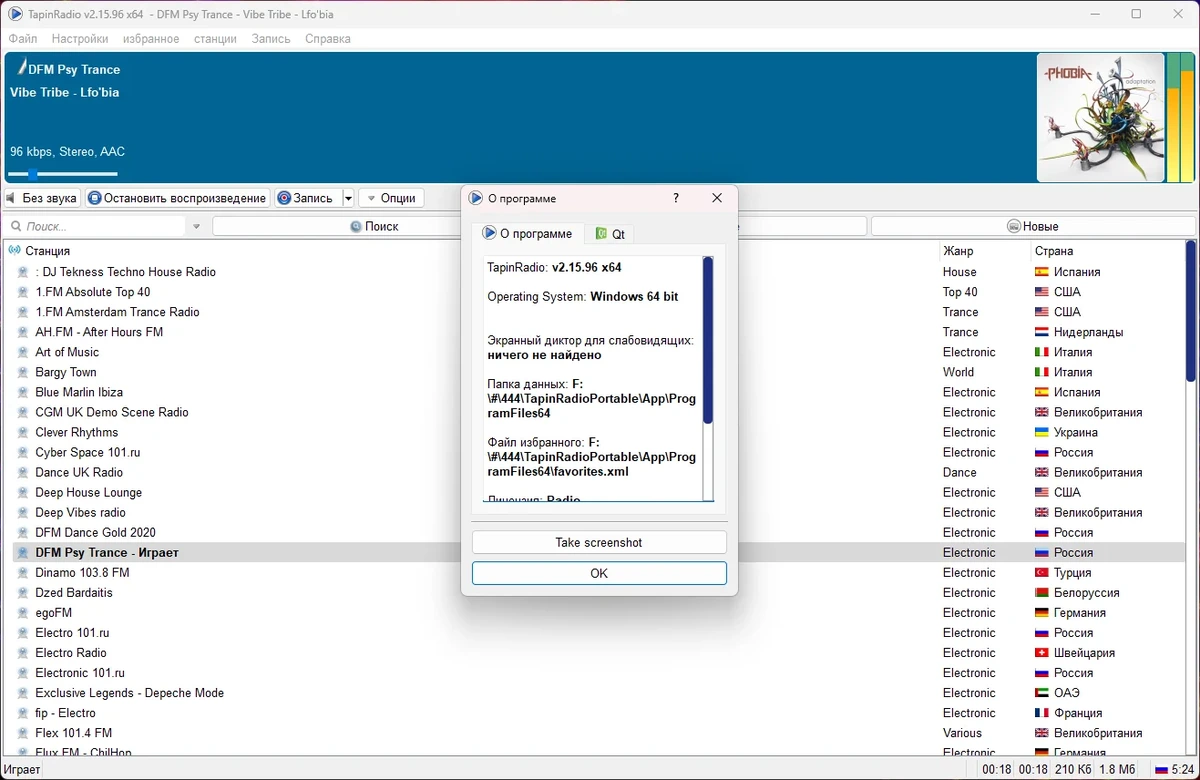Click the About dialog title icon
Viewport: 1200px width, 780px height.
476,198
